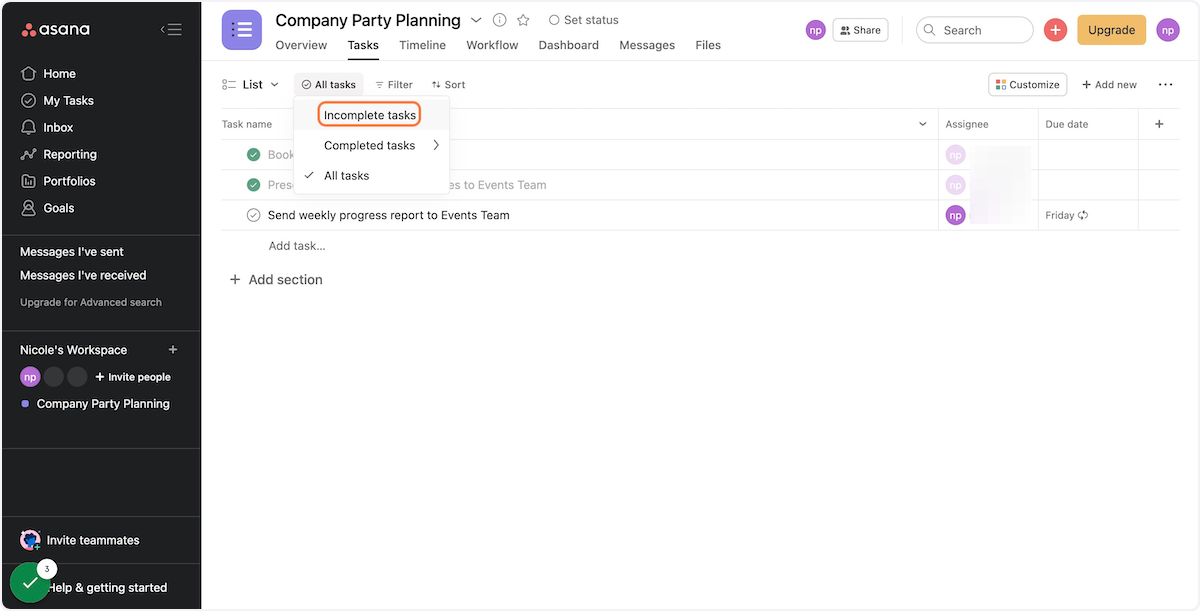Uncheck the completed Pres task
1200x611 pixels.
254,185
